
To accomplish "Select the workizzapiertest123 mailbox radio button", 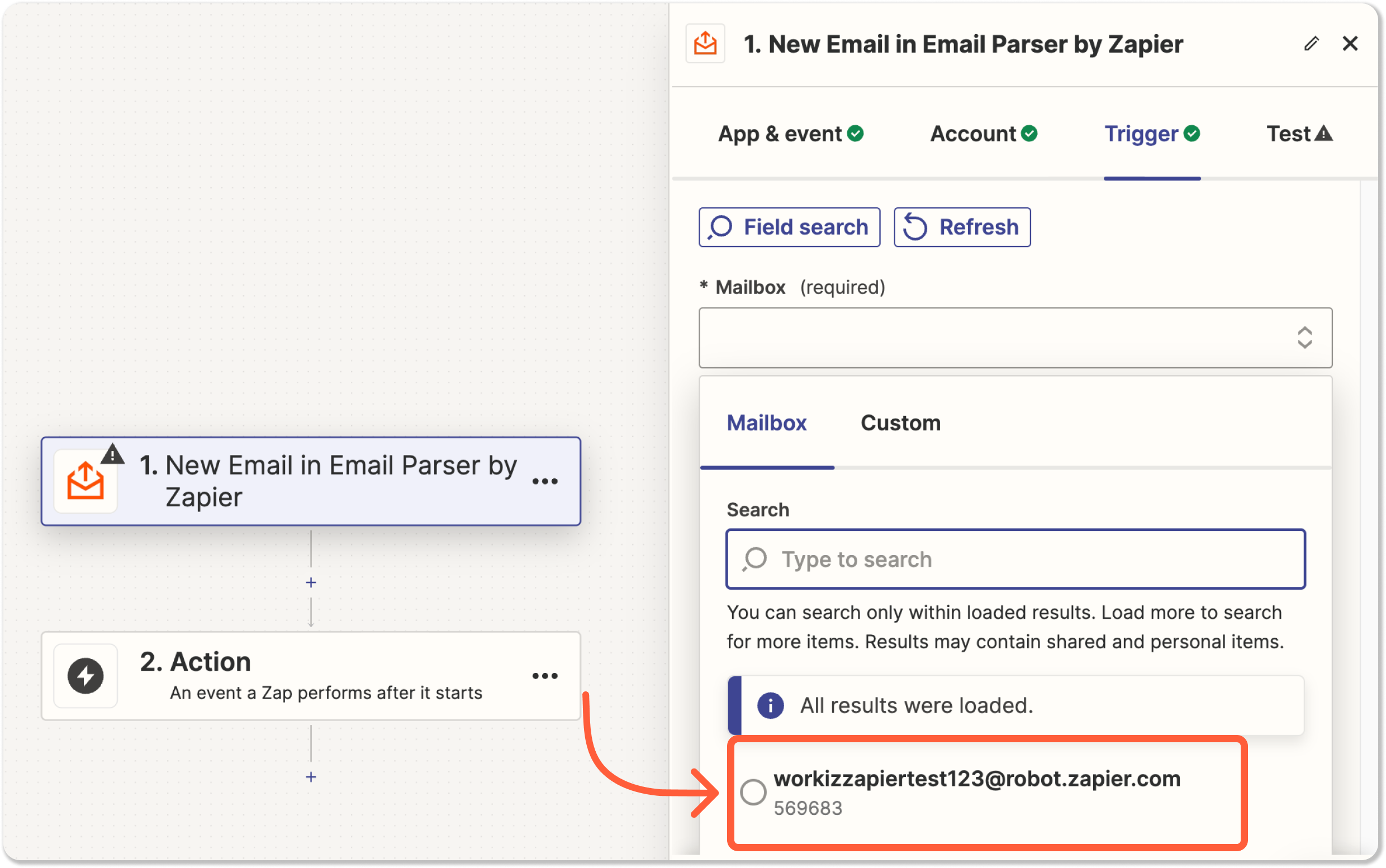I will coord(753,792).
